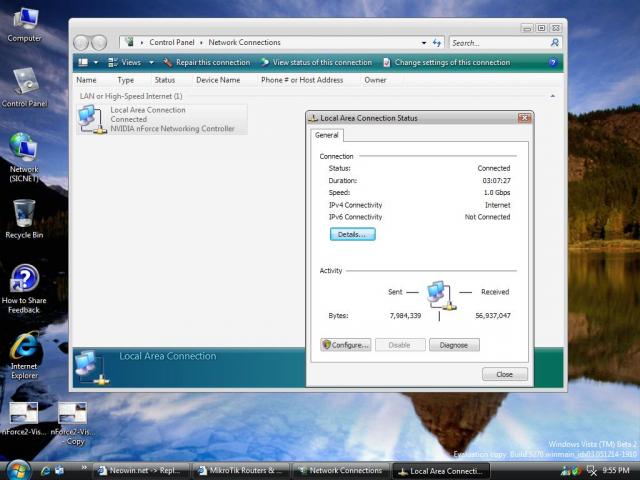This screenshot has width=640, height=480.
Task: Sort by Type column header
Action: pos(126,80)
